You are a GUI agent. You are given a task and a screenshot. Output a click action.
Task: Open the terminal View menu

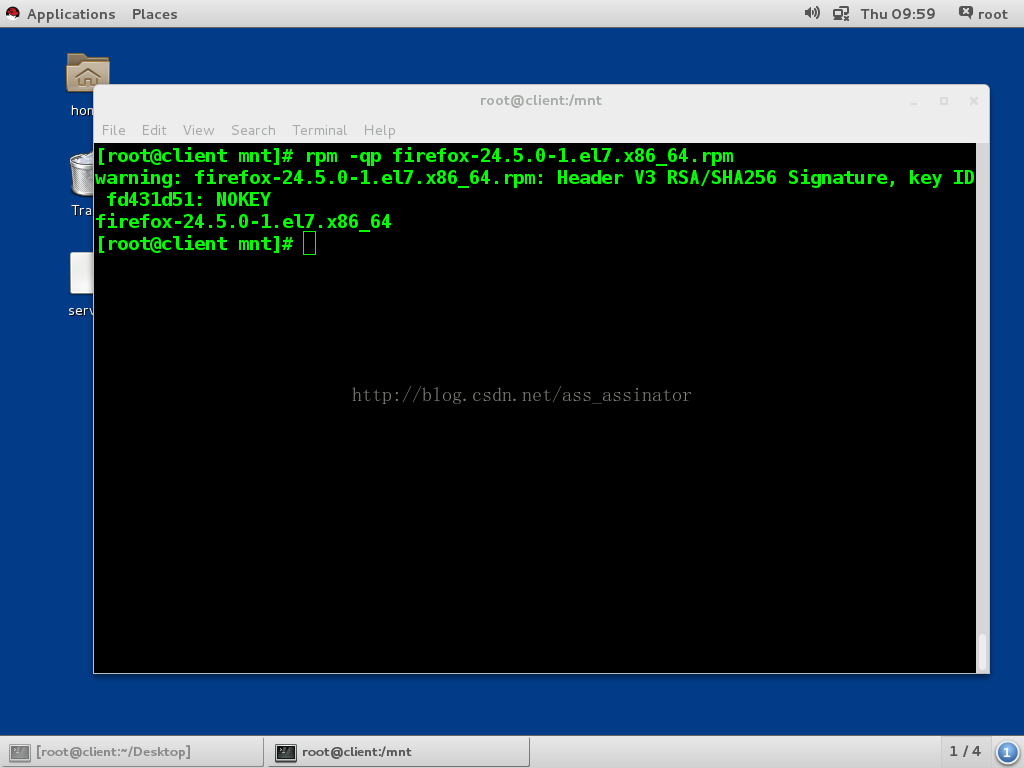(199, 130)
